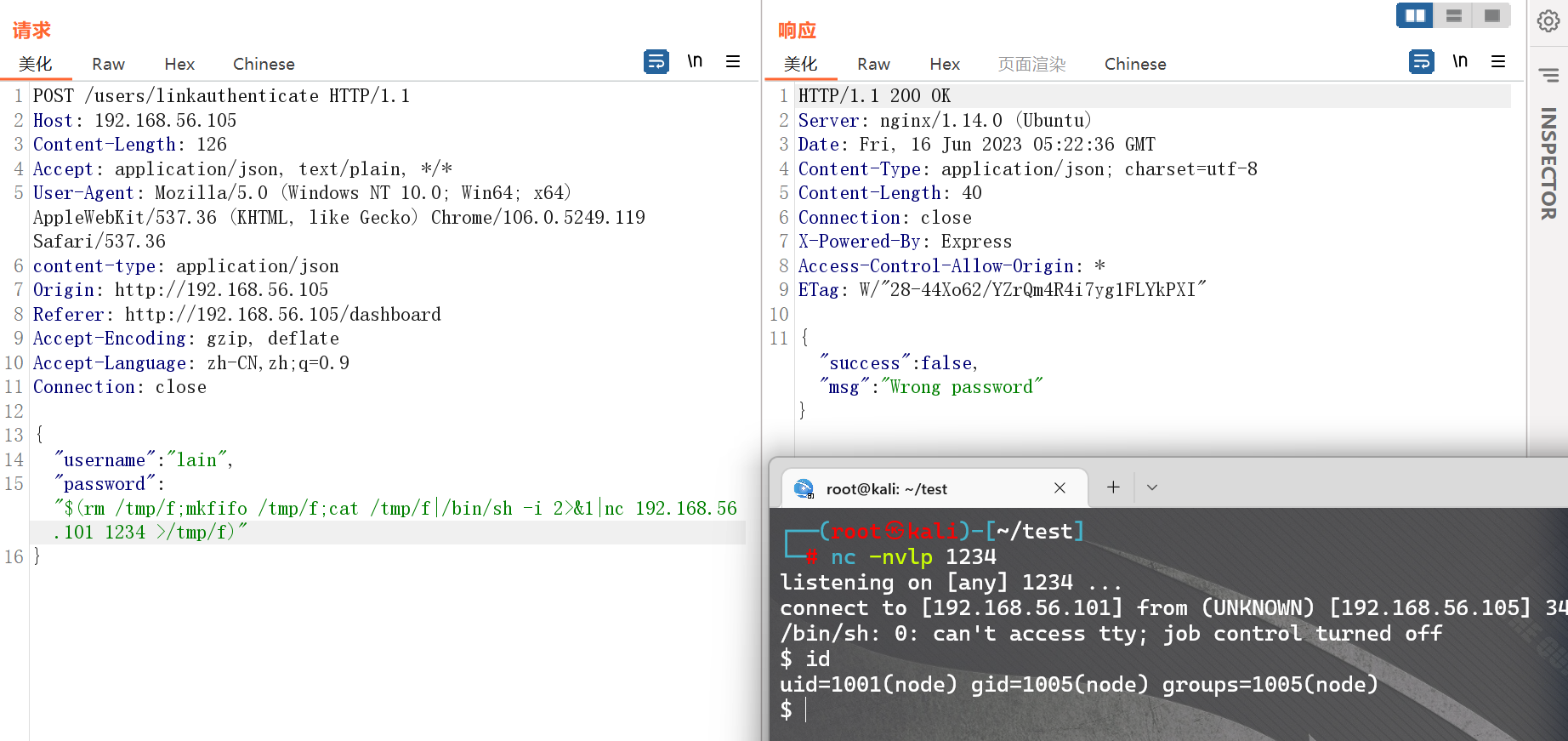Click the "username":"lain" JSON field
The width and height of the screenshot is (1568, 741).
click(x=144, y=460)
